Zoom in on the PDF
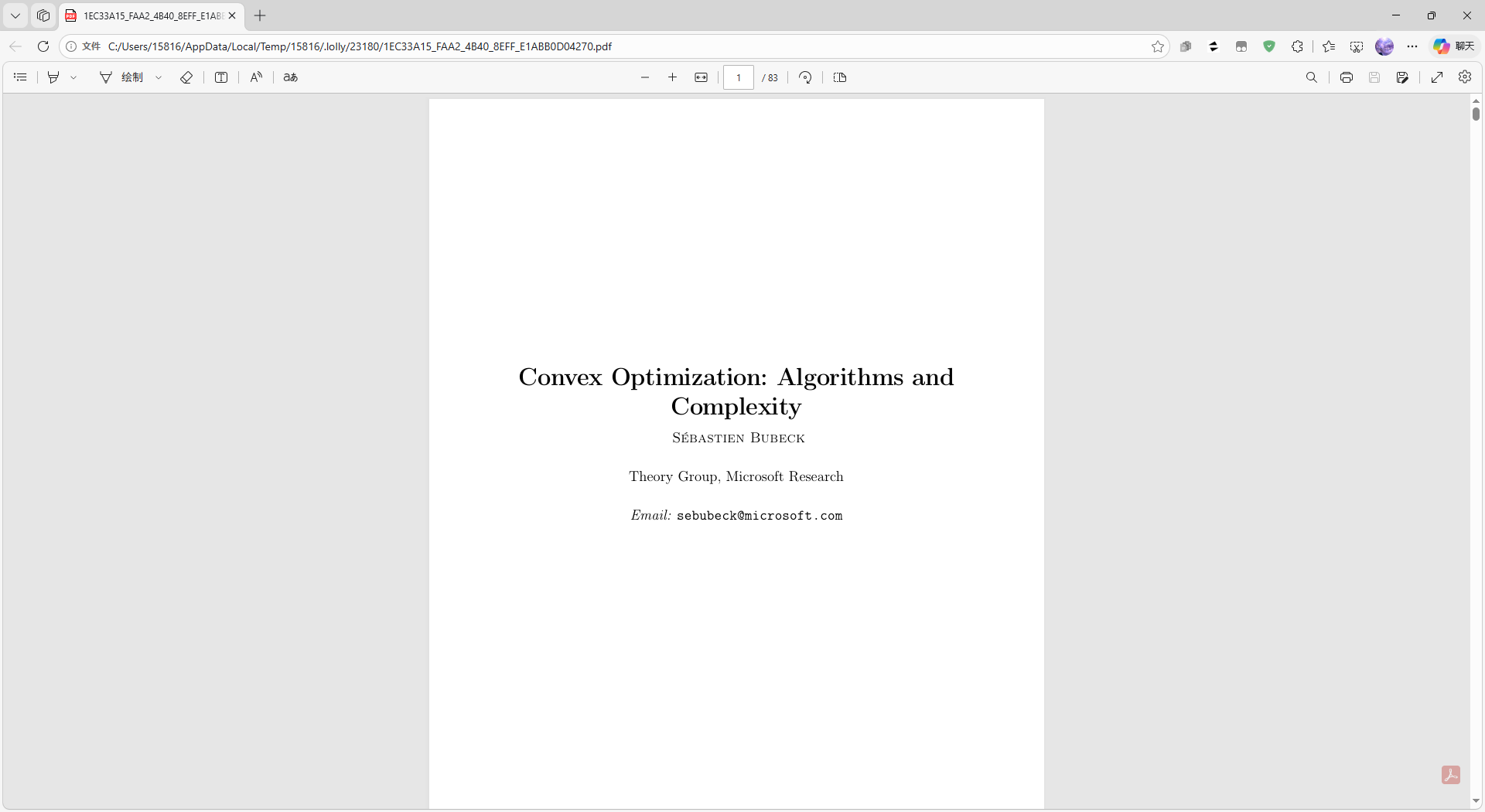 pyautogui.click(x=673, y=77)
